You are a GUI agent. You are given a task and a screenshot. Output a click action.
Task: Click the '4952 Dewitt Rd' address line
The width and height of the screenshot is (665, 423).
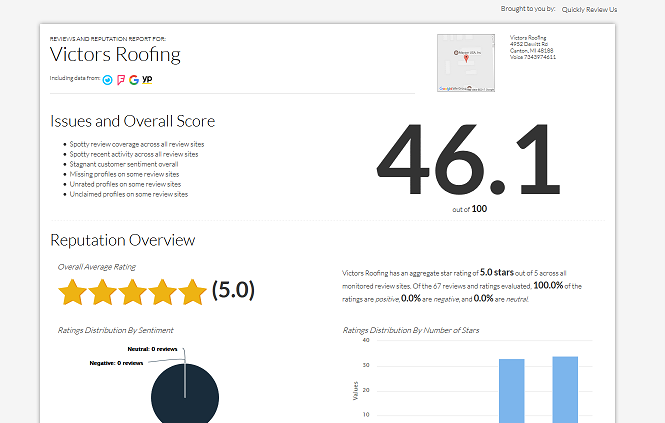click(x=529, y=44)
